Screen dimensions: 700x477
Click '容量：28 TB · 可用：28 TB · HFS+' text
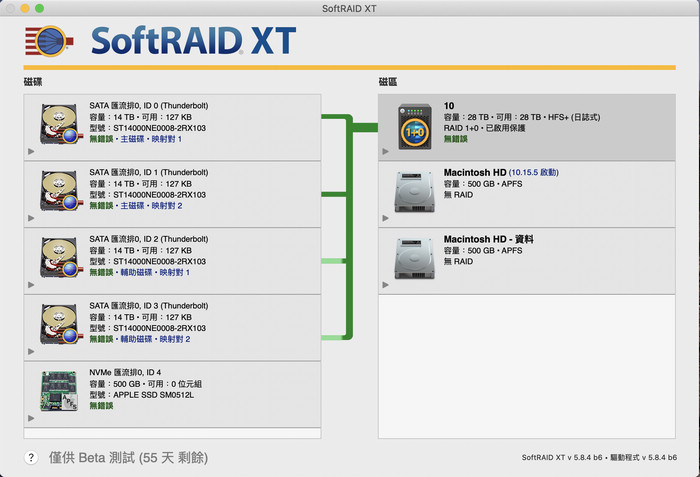point(522,117)
